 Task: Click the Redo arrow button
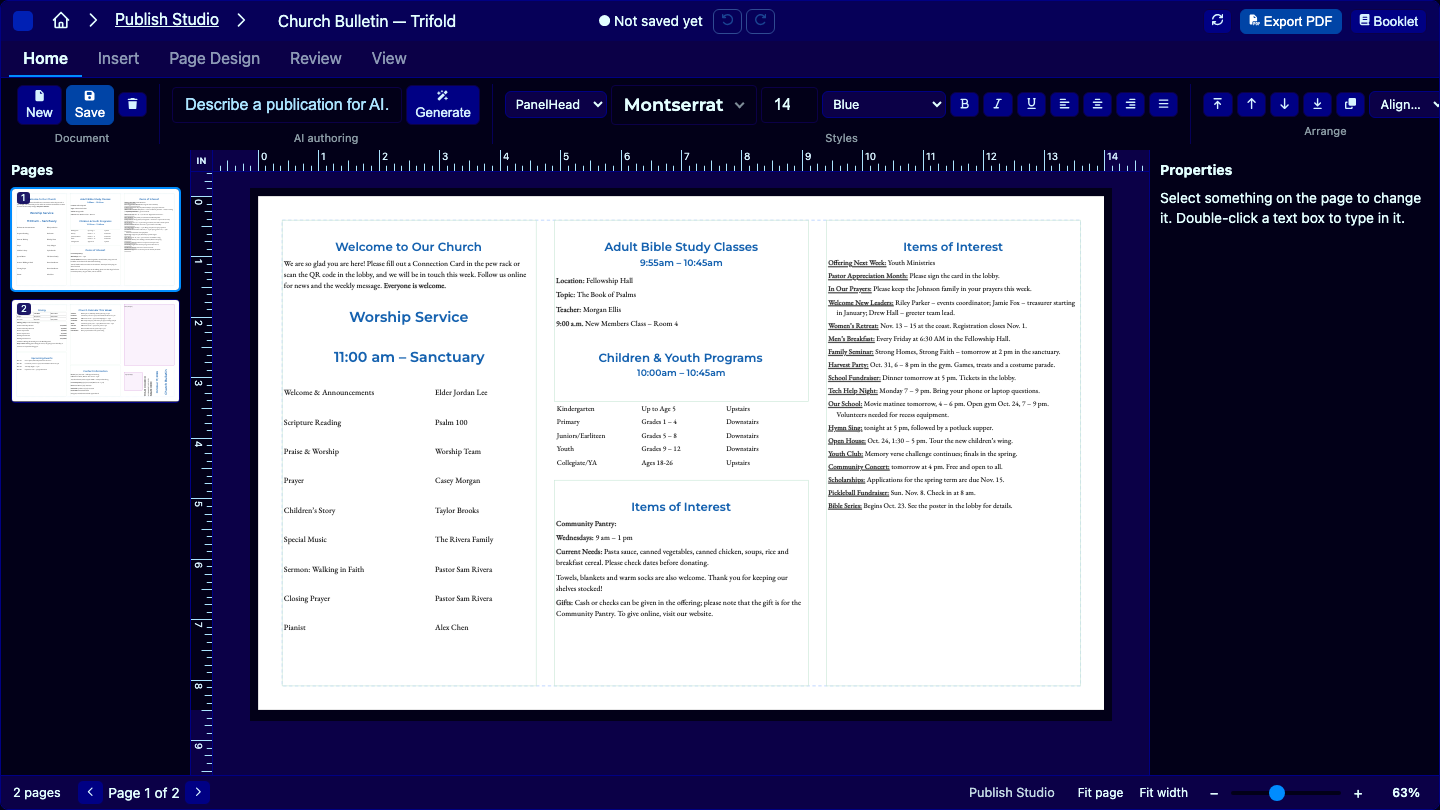(x=761, y=21)
